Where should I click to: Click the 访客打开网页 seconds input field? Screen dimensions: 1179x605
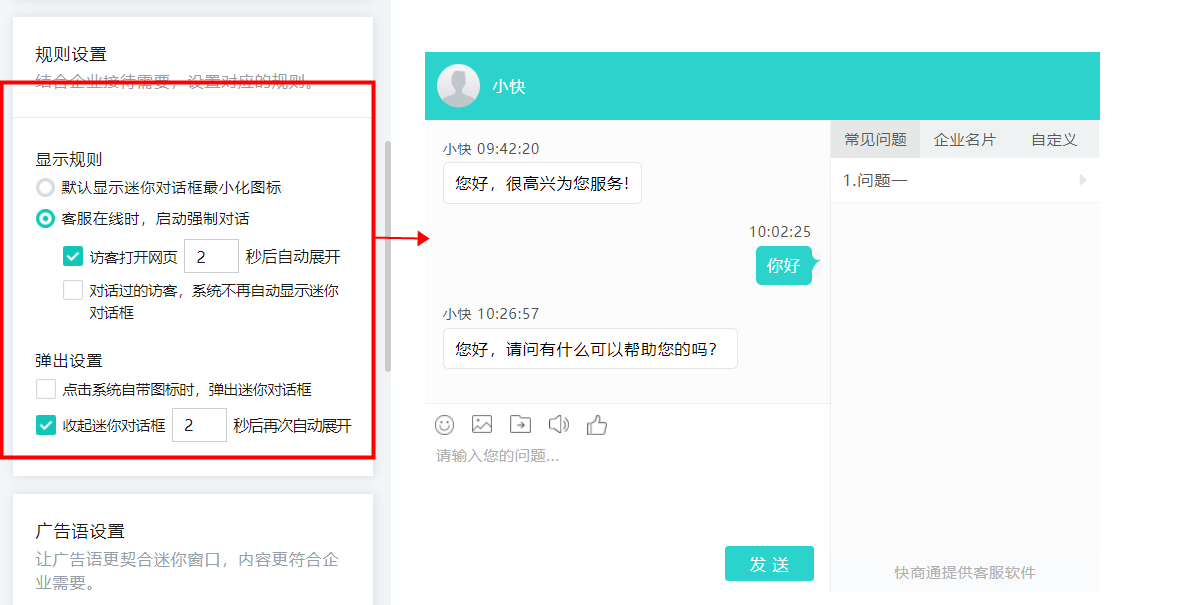tap(211, 257)
